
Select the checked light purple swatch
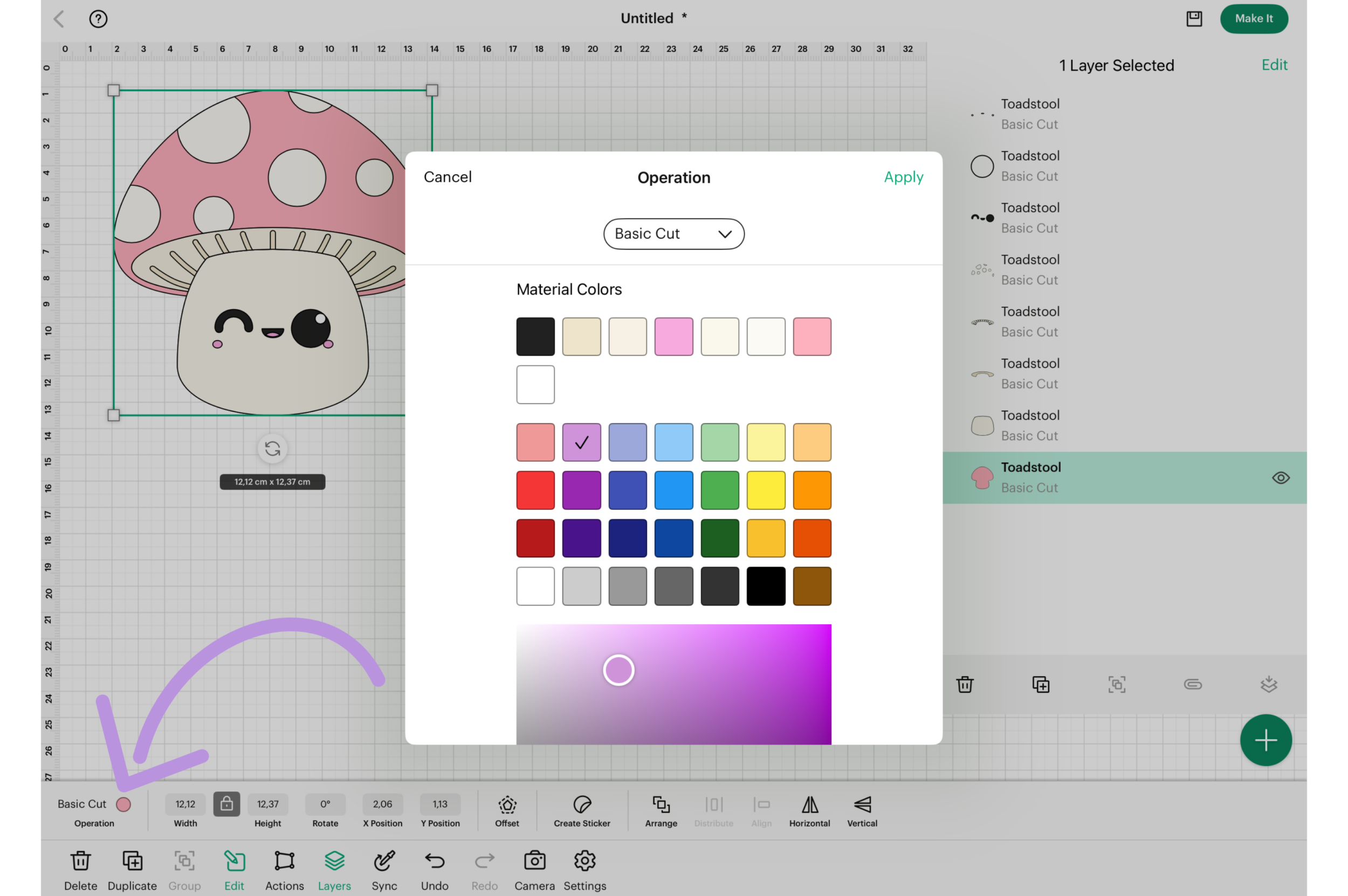(581, 442)
